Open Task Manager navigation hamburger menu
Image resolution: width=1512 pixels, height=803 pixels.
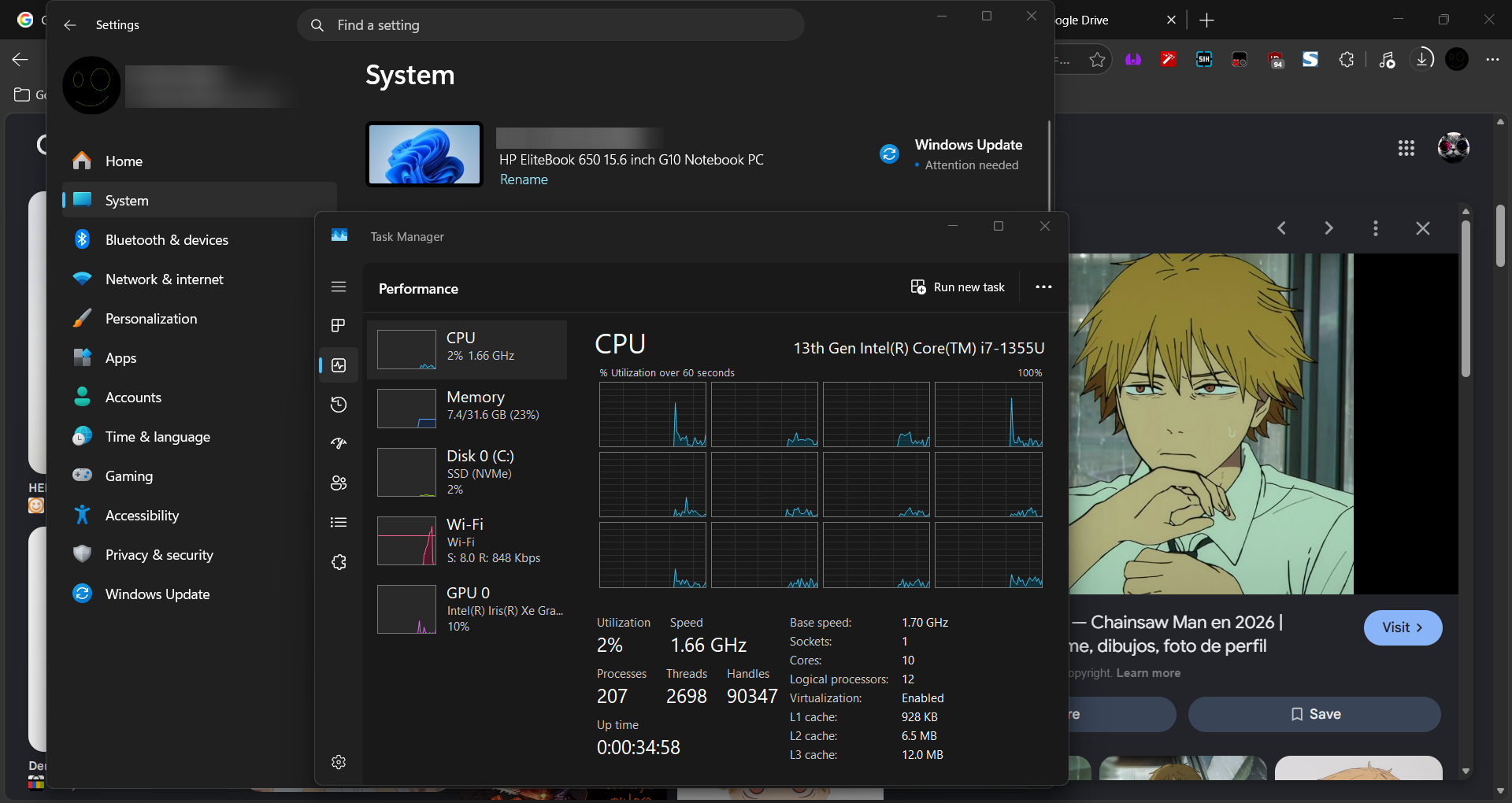pos(339,287)
